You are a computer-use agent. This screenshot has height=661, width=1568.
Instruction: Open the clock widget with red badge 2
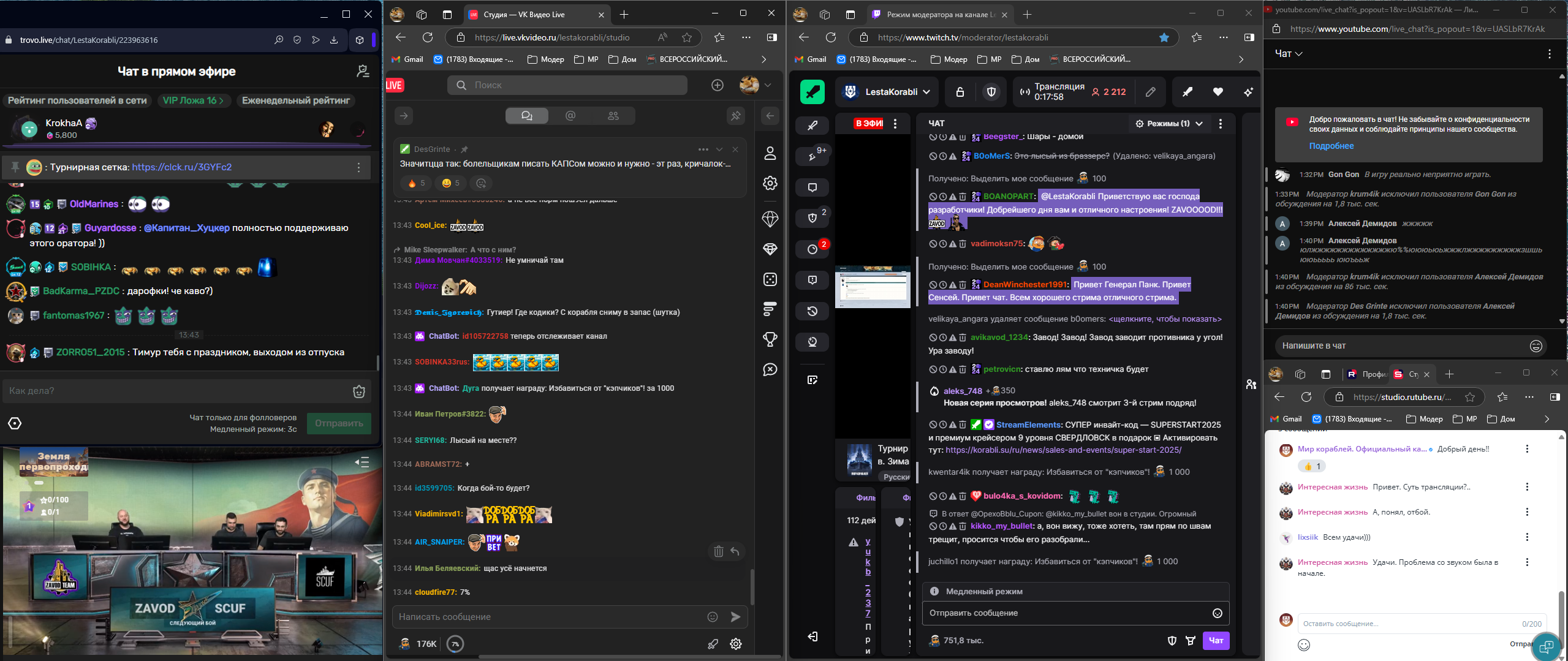pos(812,249)
